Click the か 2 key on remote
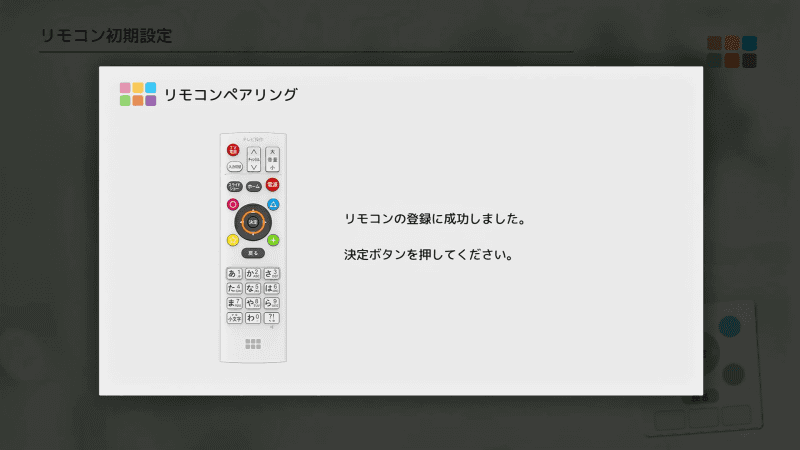Image resolution: width=800 pixels, height=450 pixels. (x=253, y=273)
